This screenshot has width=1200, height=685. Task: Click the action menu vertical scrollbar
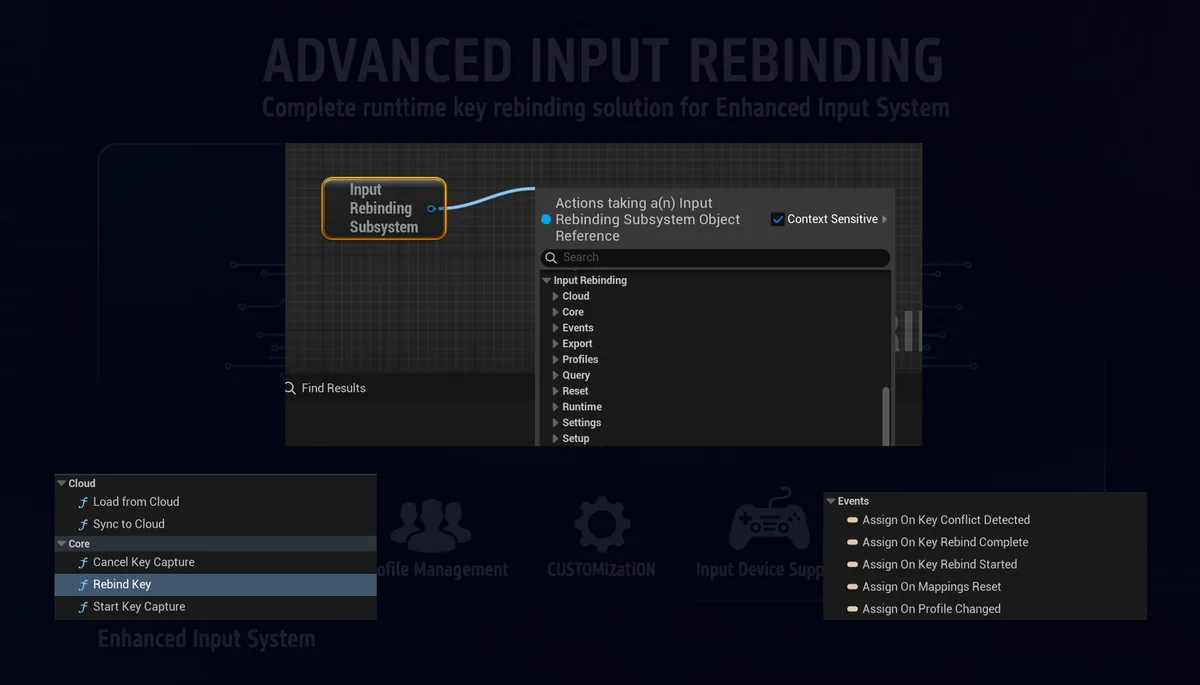[x=885, y=415]
